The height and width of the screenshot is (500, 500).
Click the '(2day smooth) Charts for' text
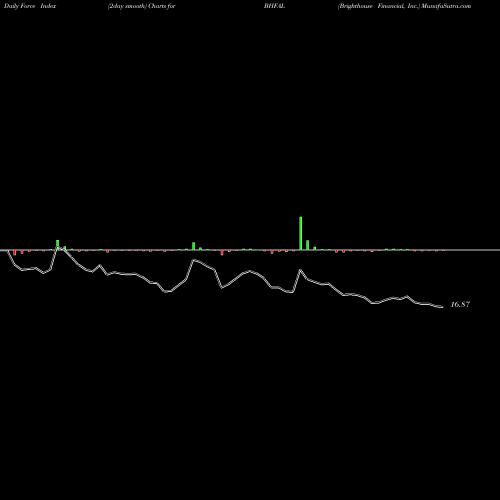142,6
